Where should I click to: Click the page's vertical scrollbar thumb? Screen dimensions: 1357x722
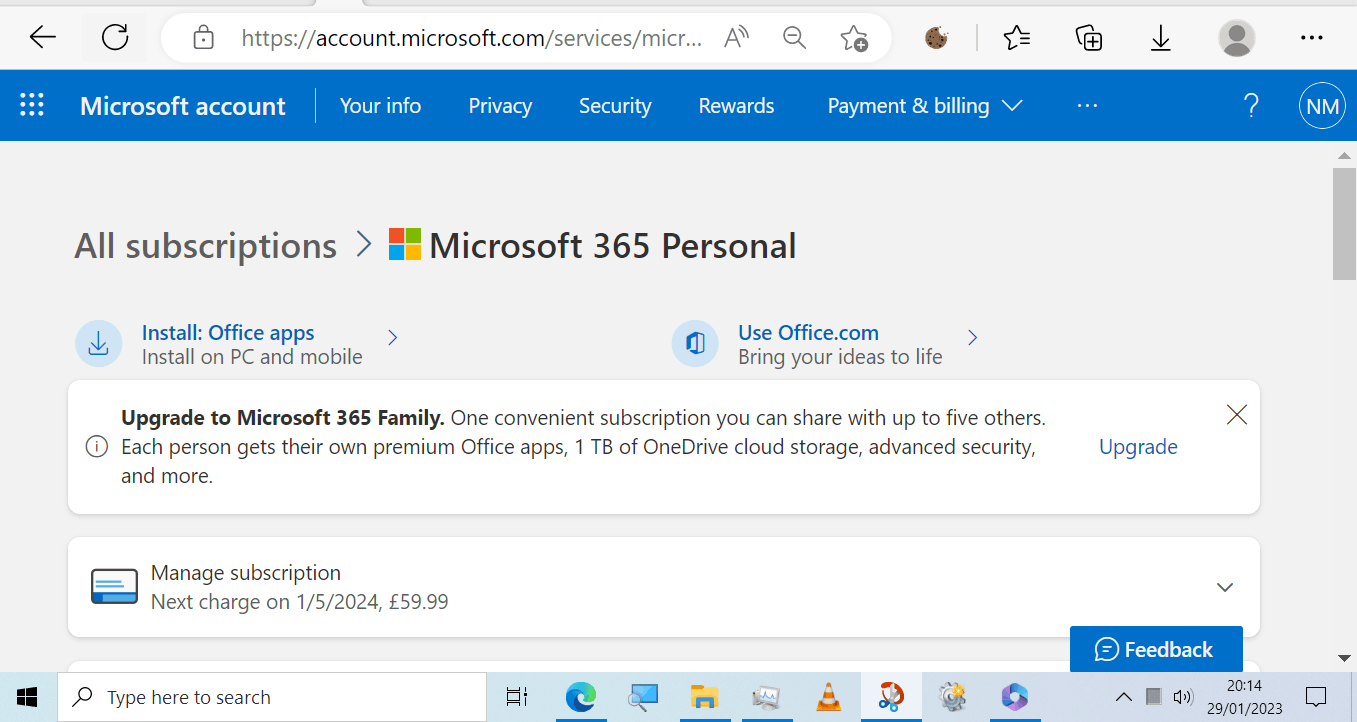pos(1345,223)
